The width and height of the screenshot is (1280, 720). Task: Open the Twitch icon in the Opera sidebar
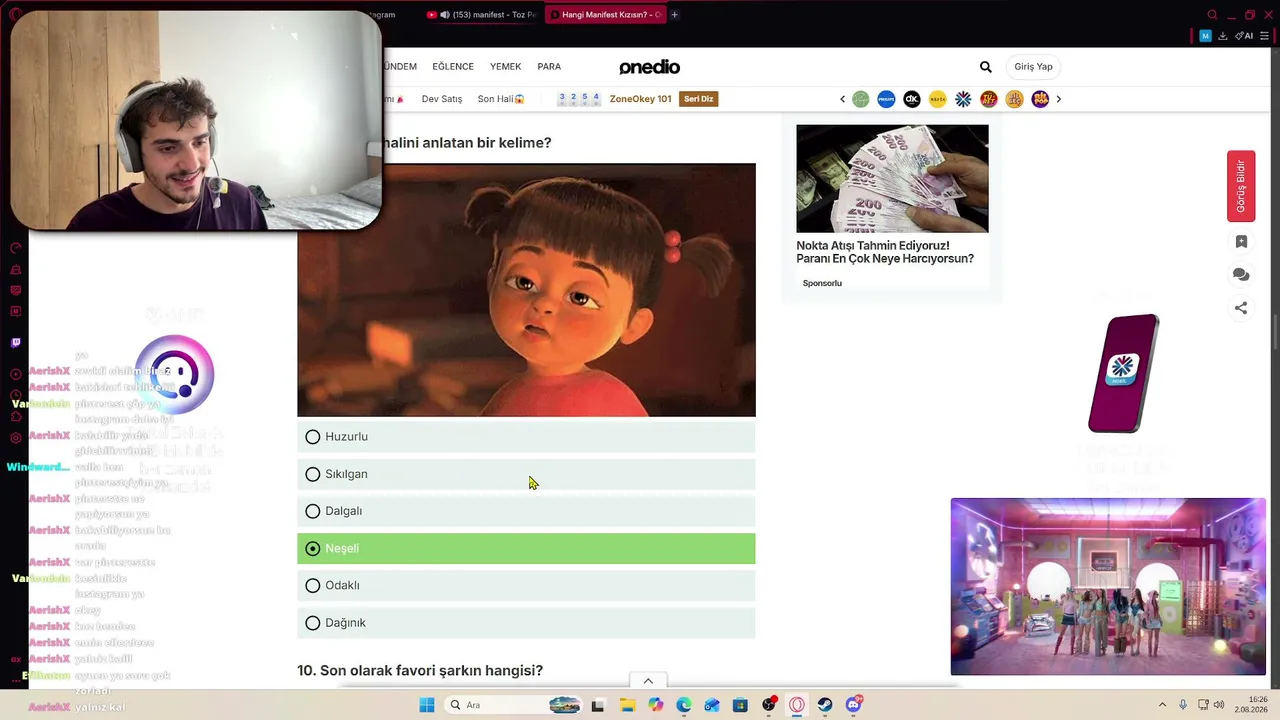click(15, 343)
